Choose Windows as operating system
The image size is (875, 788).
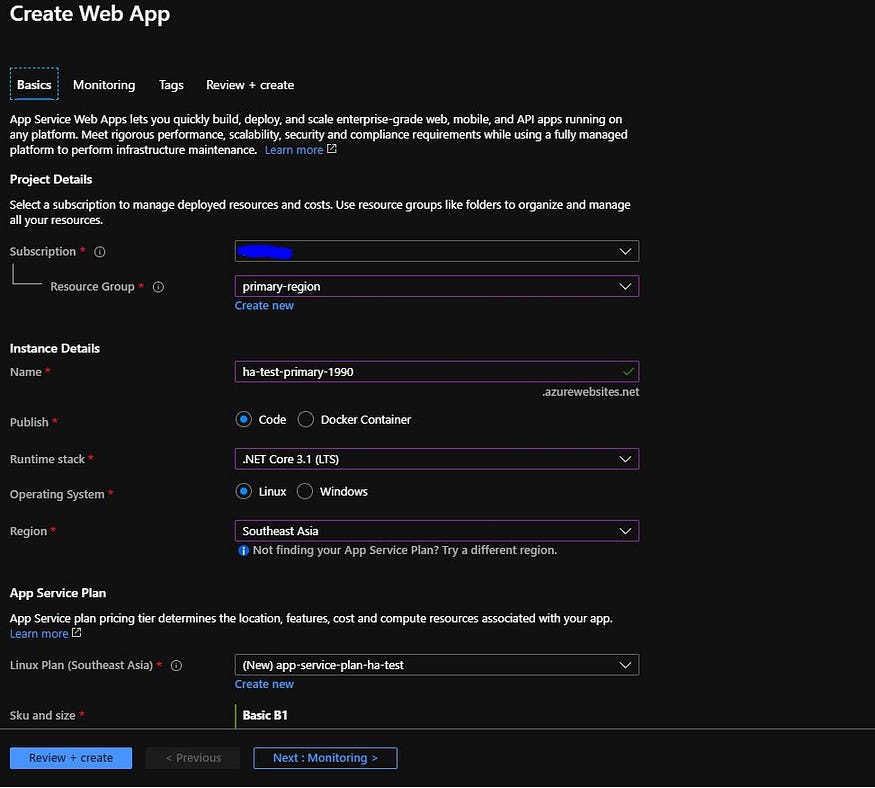tap(305, 491)
